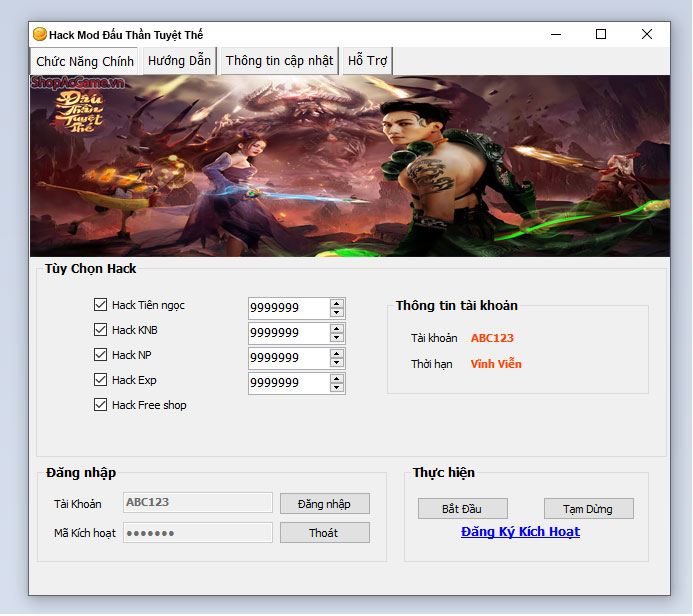The image size is (693, 616).
Task: Maximize the Hack Mod window
Action: pos(601,34)
